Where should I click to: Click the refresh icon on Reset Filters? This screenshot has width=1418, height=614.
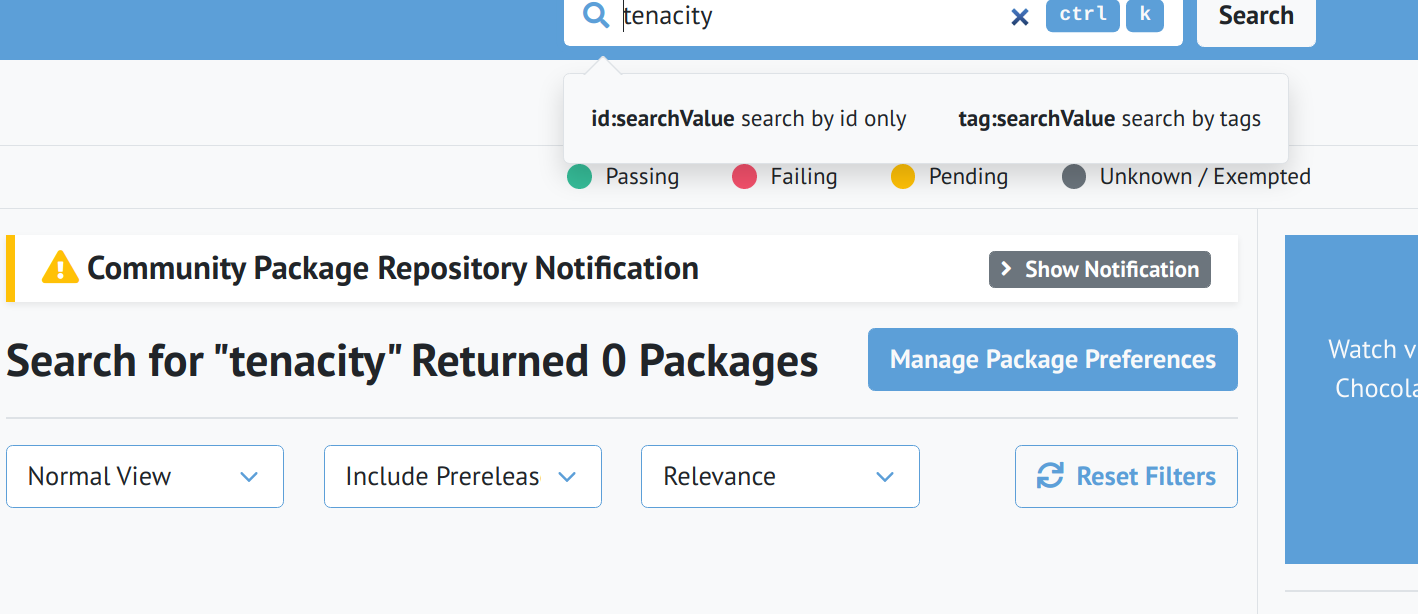pyautogui.click(x=1048, y=476)
